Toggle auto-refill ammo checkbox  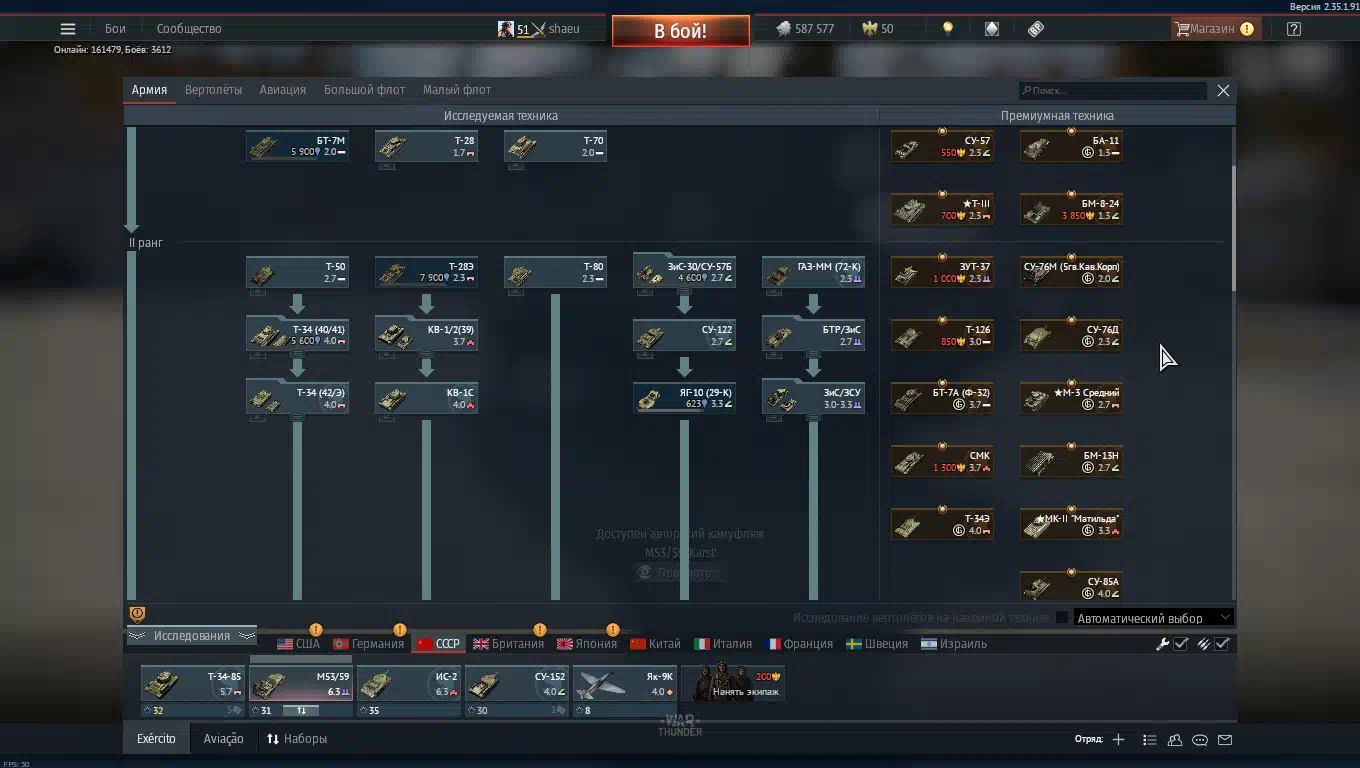coord(1222,644)
